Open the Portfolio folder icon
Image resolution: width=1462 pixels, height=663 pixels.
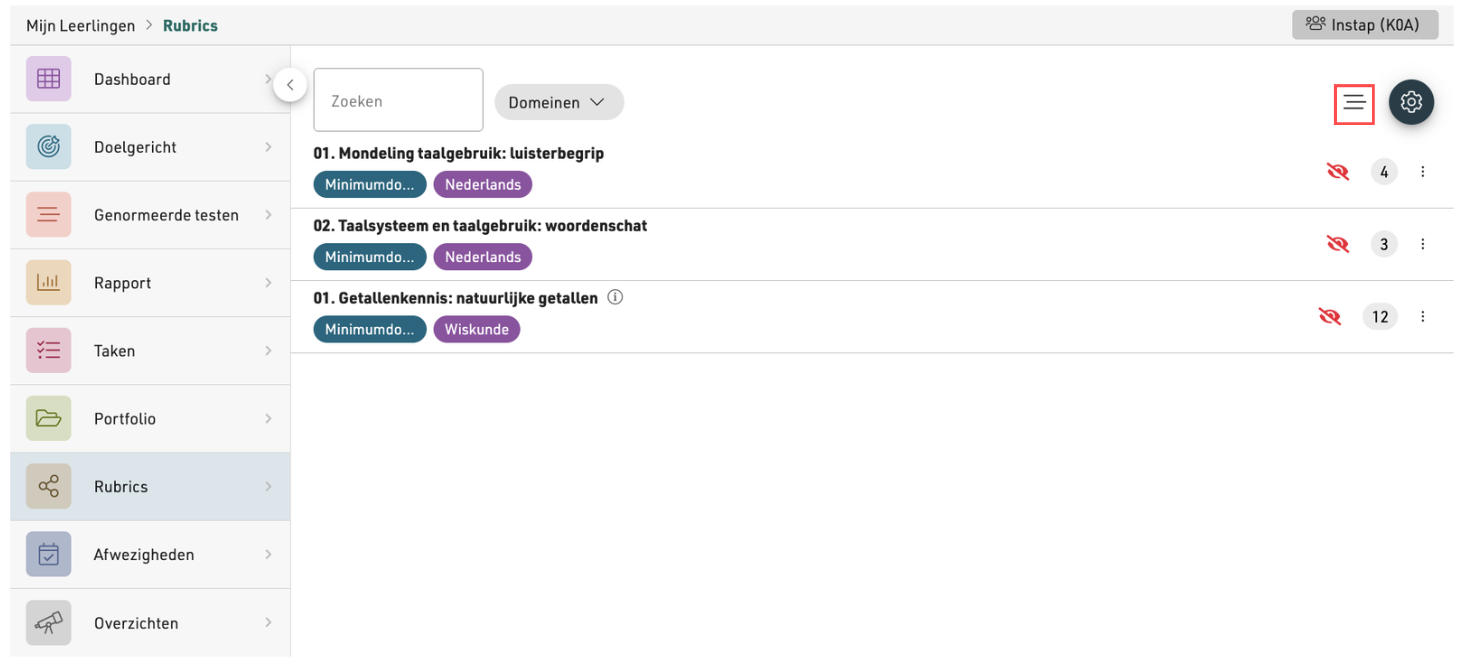pyautogui.click(x=48, y=419)
